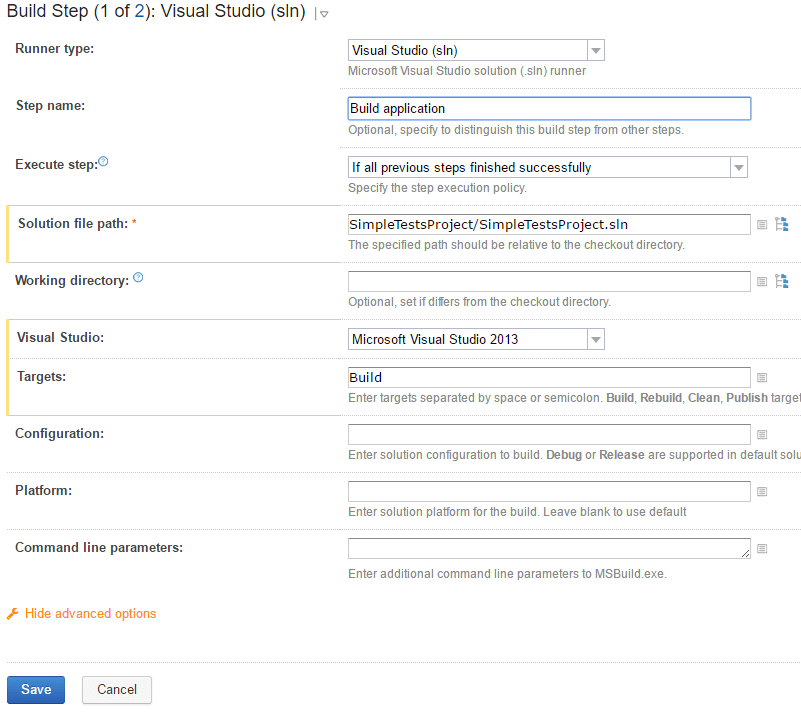Image resolution: width=801 pixels, height=718 pixels.
Task: Open the Execute step policy dropdown
Action: [548, 167]
